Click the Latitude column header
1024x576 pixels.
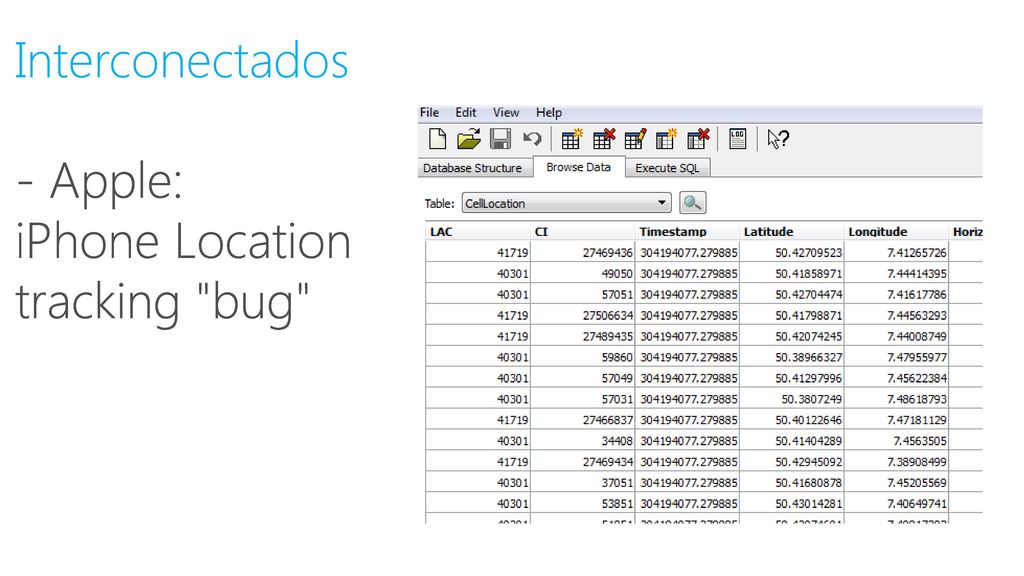pos(792,231)
